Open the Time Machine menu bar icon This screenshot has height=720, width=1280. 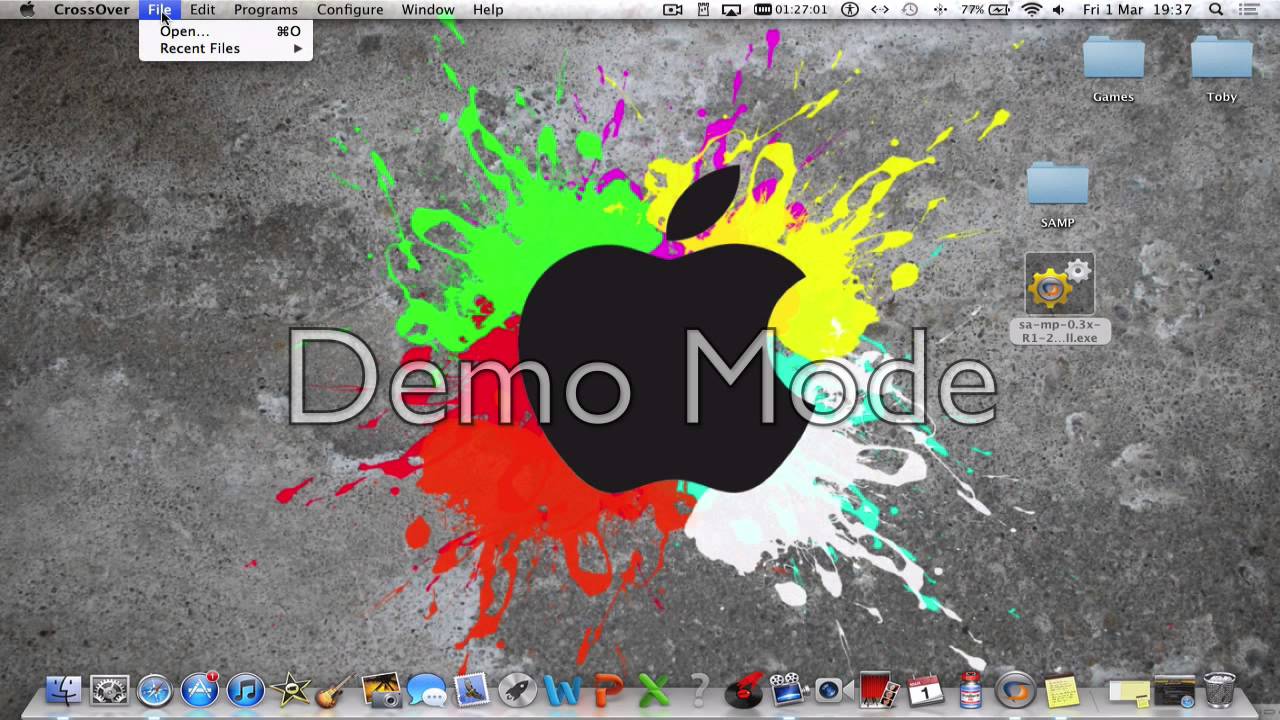(x=910, y=9)
